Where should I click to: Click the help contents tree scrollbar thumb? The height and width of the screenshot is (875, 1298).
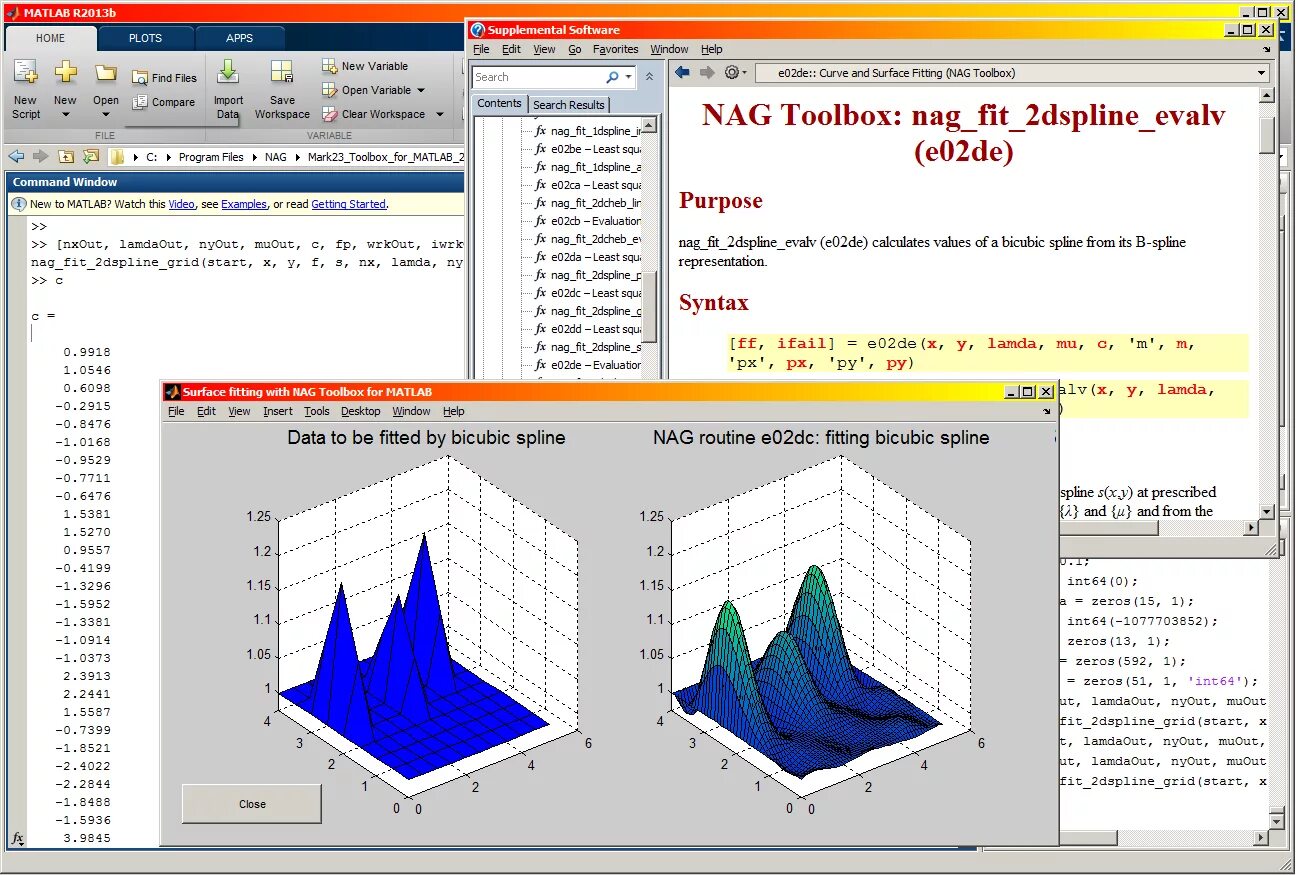tap(649, 306)
